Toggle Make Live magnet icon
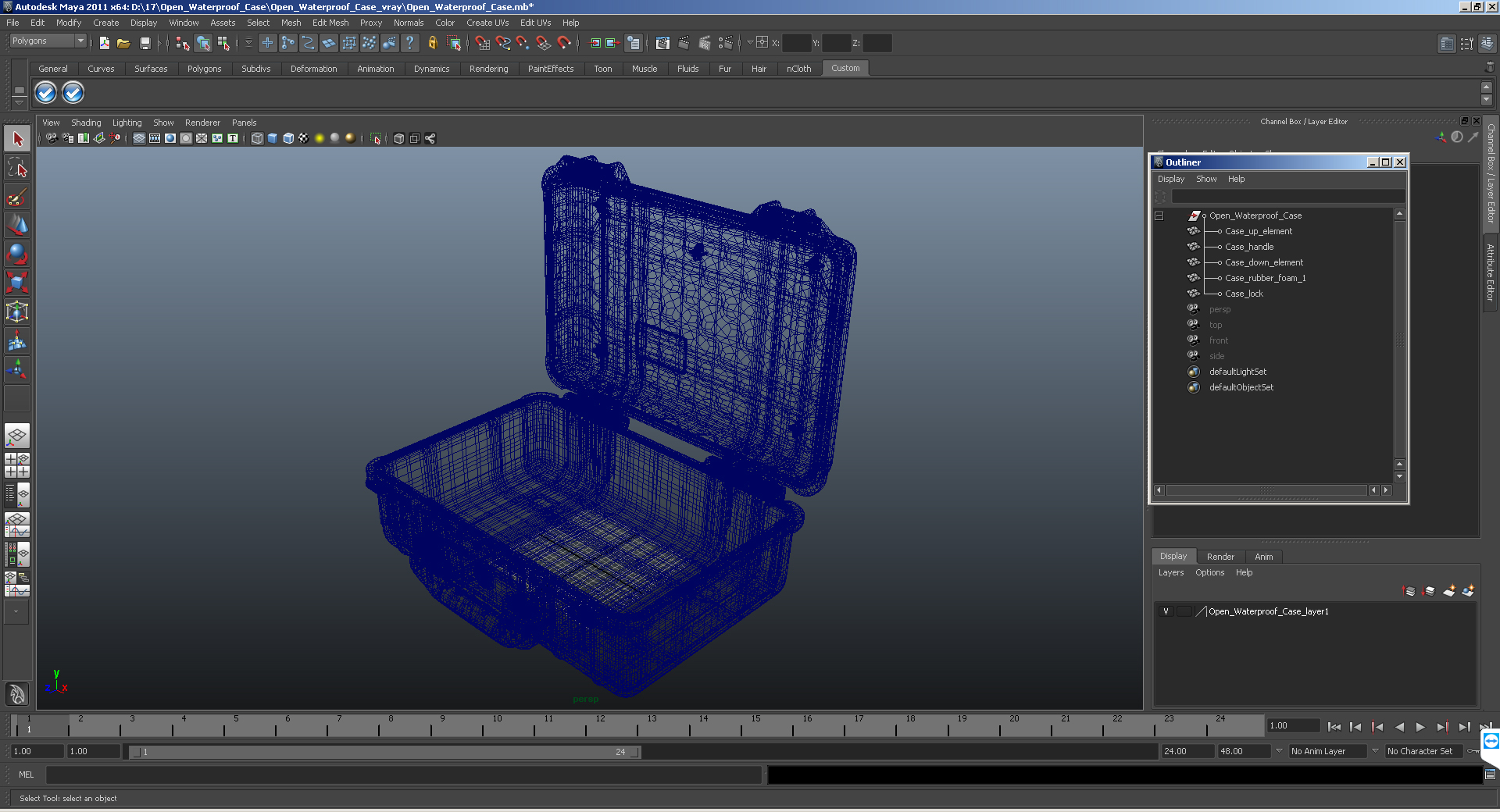Screen dimensions: 1500x812 pyautogui.click(x=564, y=43)
